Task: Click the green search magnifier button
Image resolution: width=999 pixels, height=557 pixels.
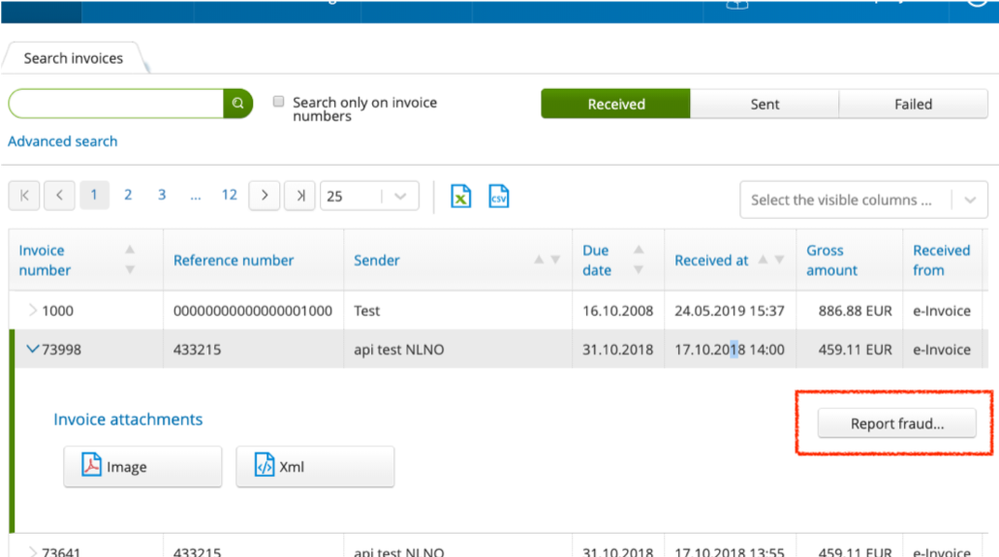Action: click(238, 103)
